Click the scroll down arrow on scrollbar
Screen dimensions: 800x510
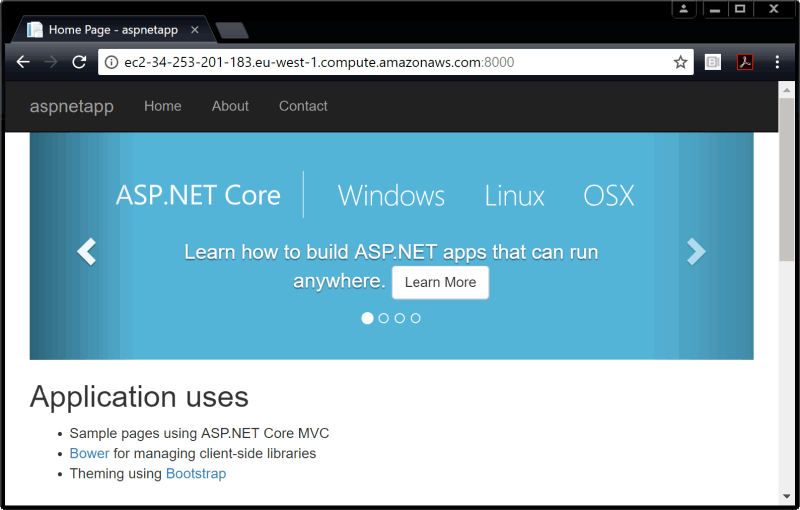[x=786, y=496]
